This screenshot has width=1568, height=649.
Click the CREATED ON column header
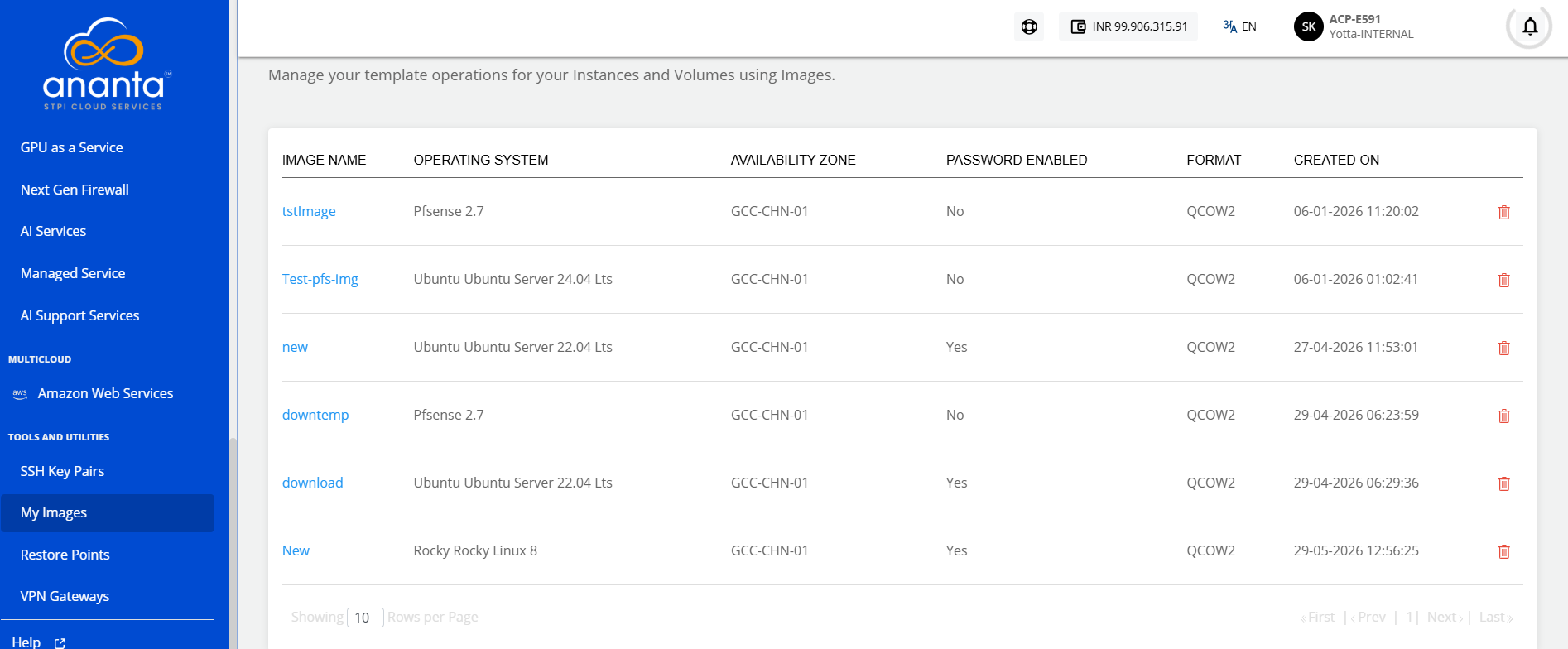pyautogui.click(x=1336, y=160)
